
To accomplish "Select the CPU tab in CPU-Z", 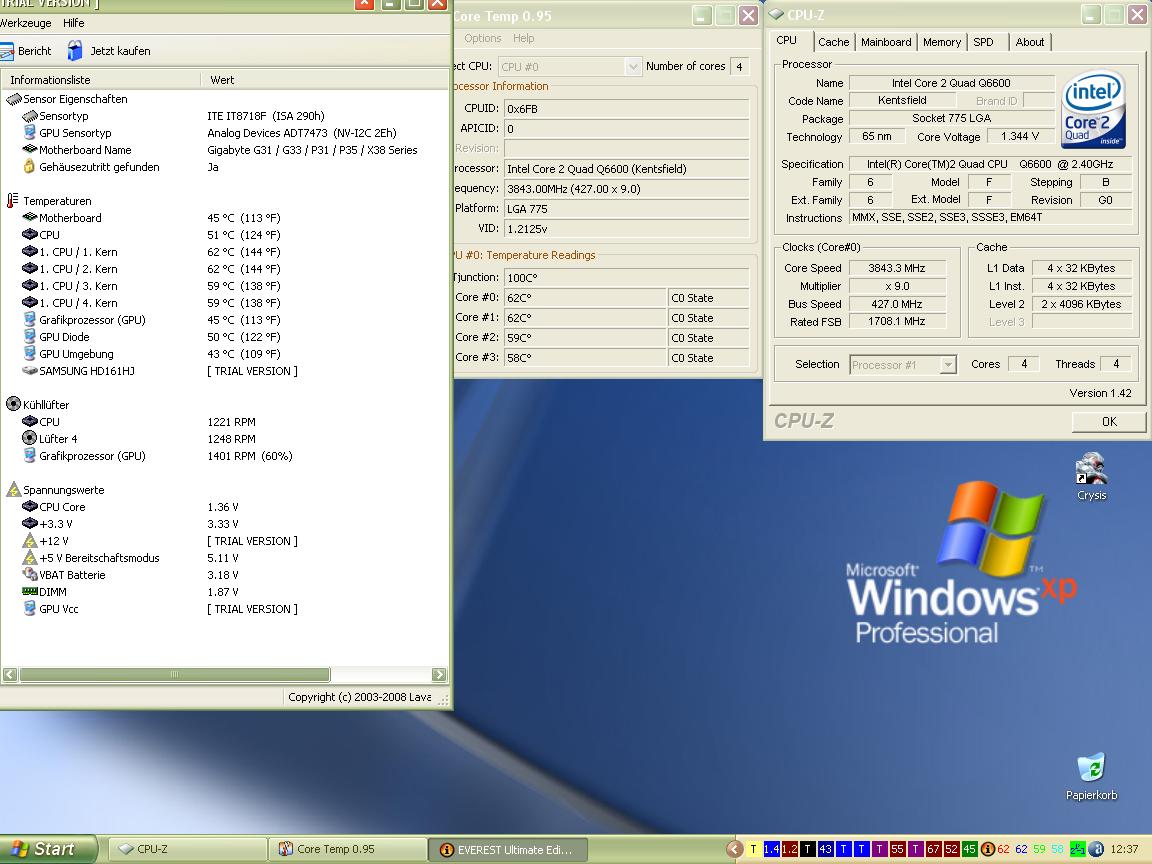I will 787,40.
